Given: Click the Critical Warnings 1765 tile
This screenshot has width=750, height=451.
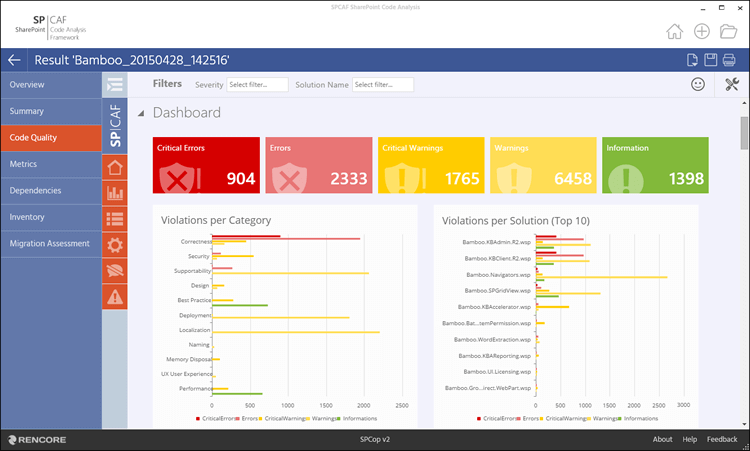Looking at the screenshot, I should pyautogui.click(x=431, y=165).
